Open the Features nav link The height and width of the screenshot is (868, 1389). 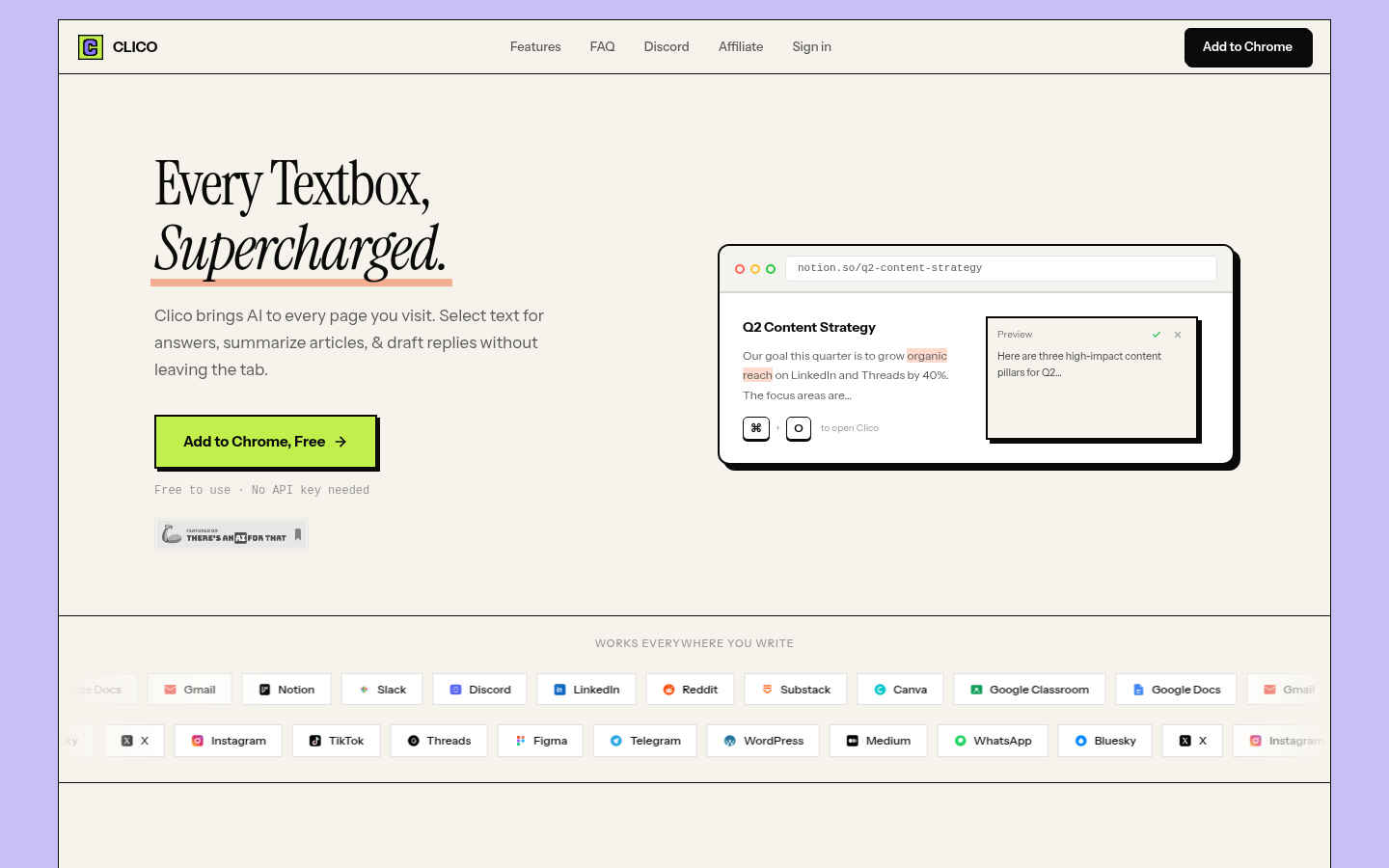click(x=535, y=47)
